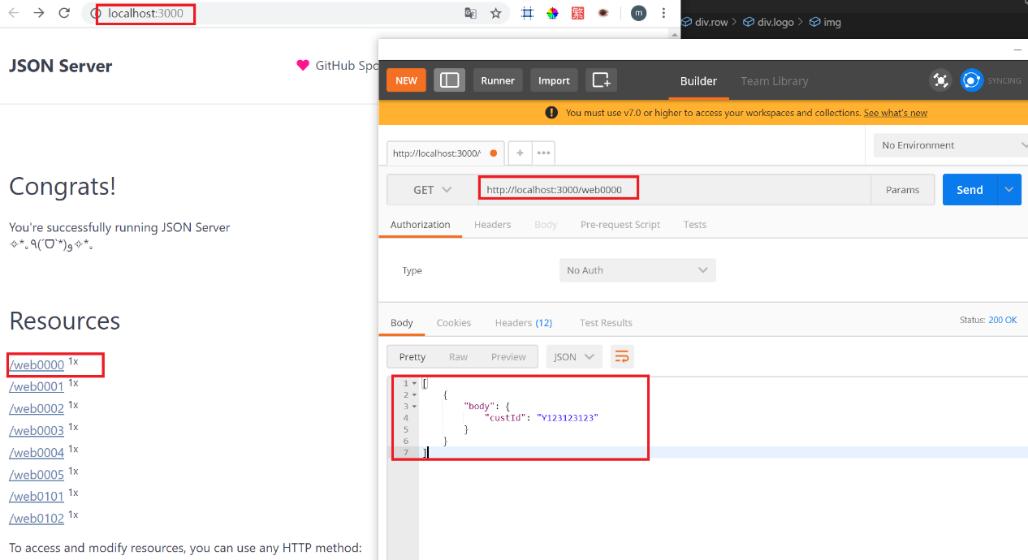Reload the localhost page in browser
The height and width of the screenshot is (560, 1028).
point(64,13)
